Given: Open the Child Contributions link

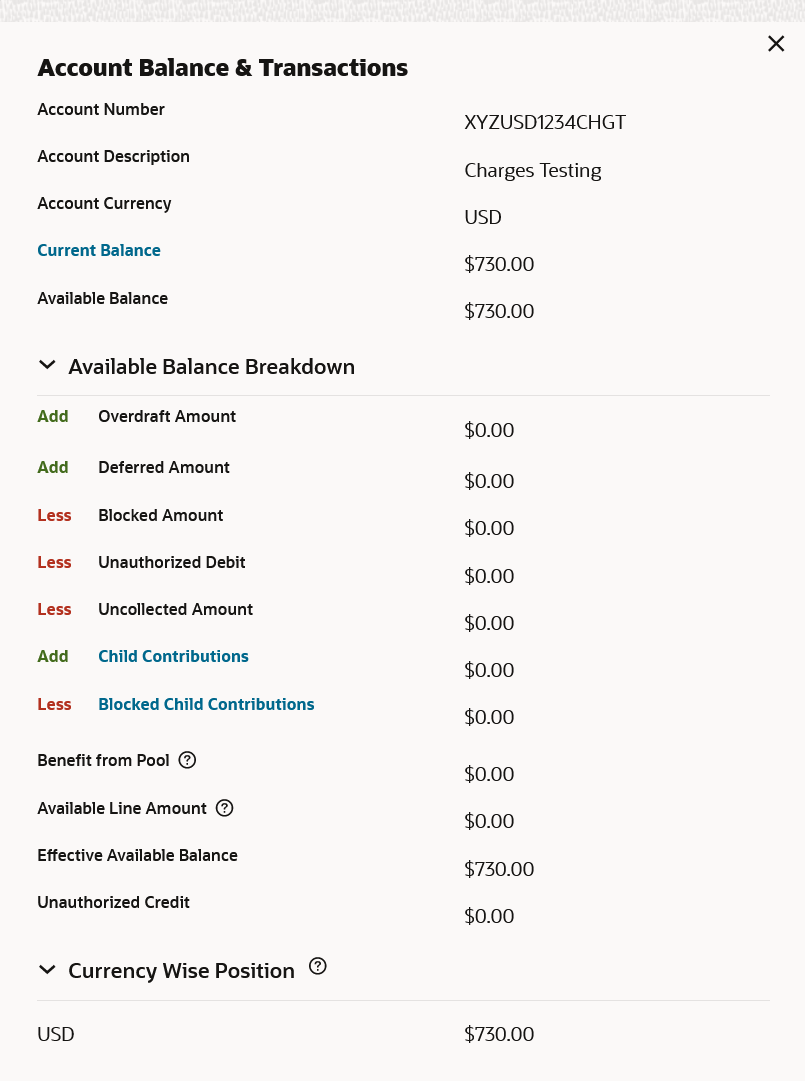Looking at the screenshot, I should 173,657.
